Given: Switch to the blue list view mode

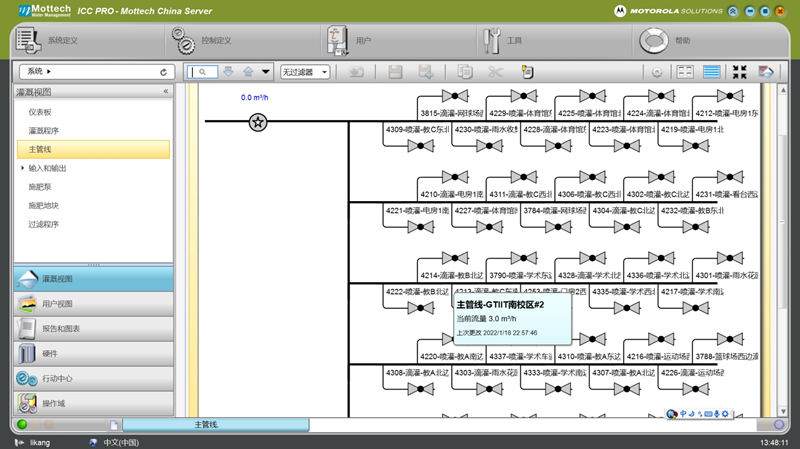Looking at the screenshot, I should (712, 72).
